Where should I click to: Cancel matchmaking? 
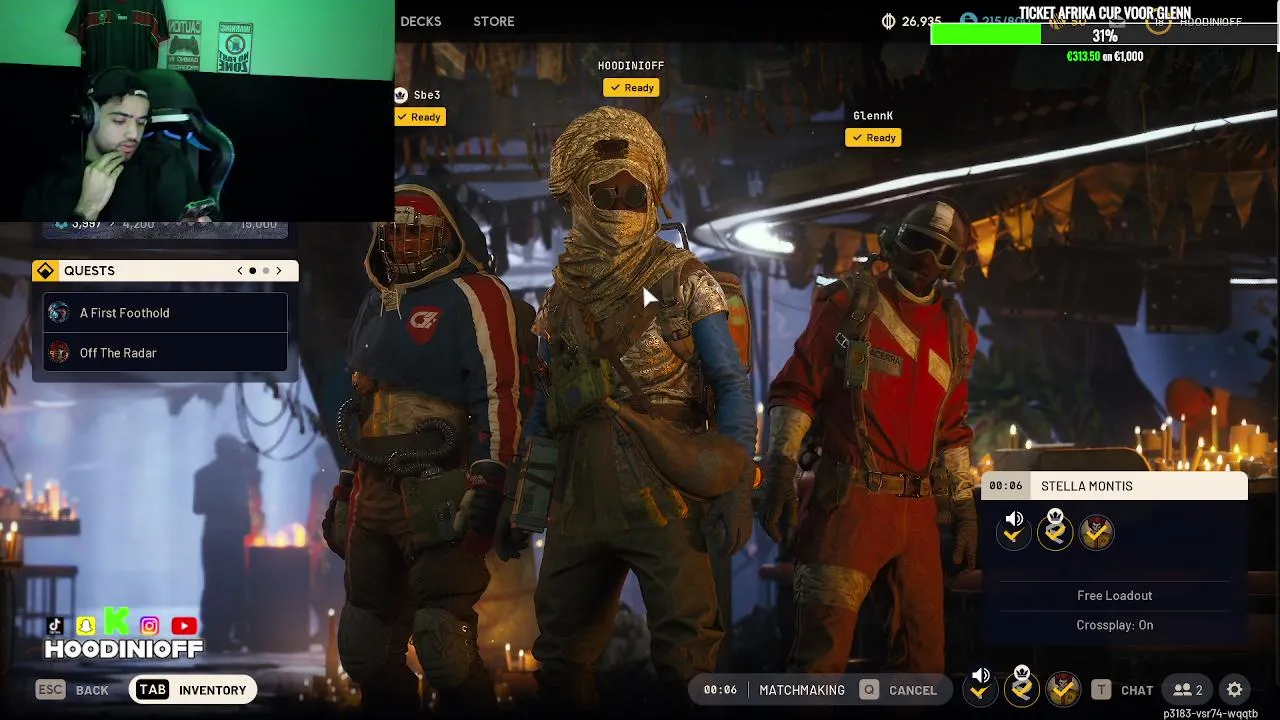click(913, 690)
